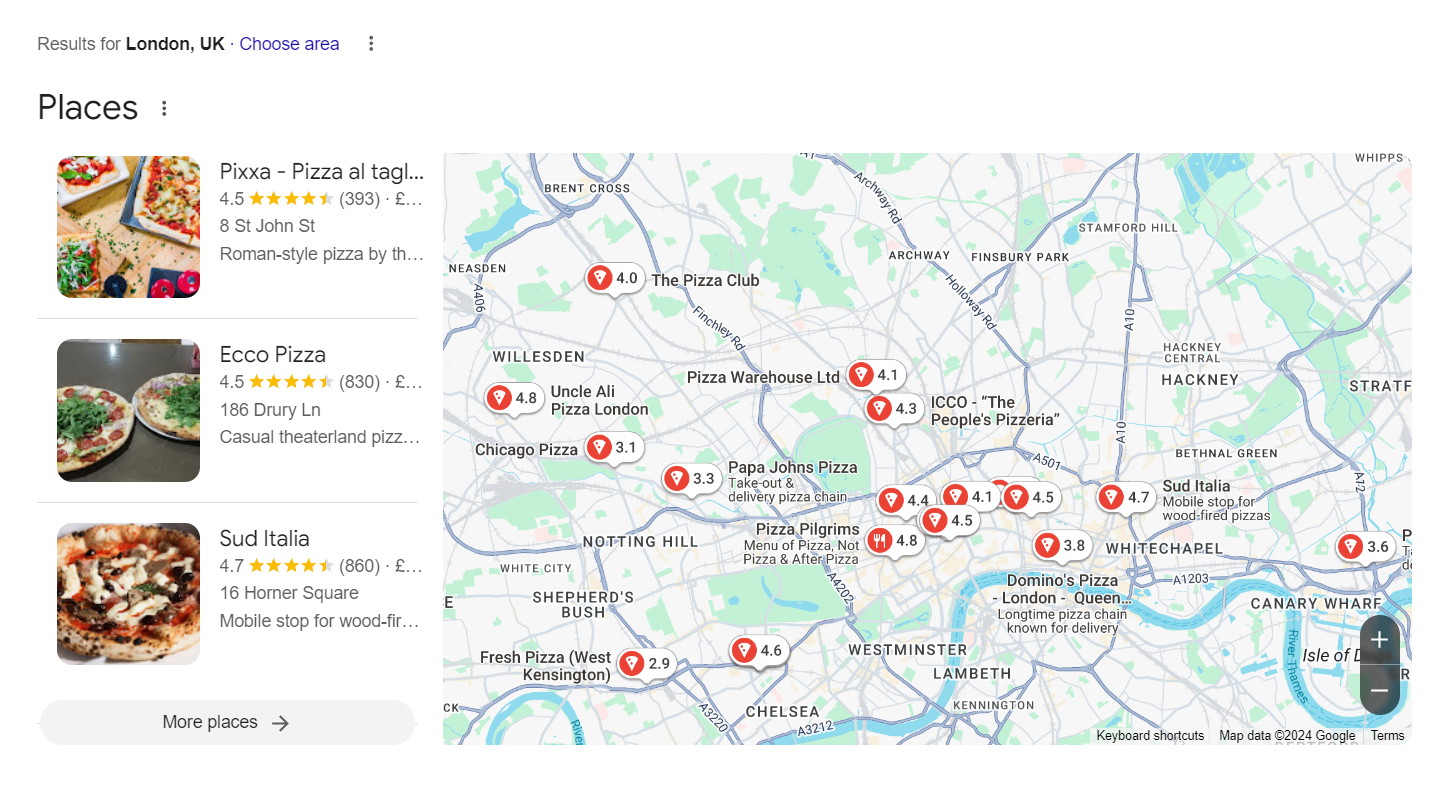Open the Chicago Pizza pin rated 3.1
The width and height of the screenshot is (1449, 792).
(614, 447)
